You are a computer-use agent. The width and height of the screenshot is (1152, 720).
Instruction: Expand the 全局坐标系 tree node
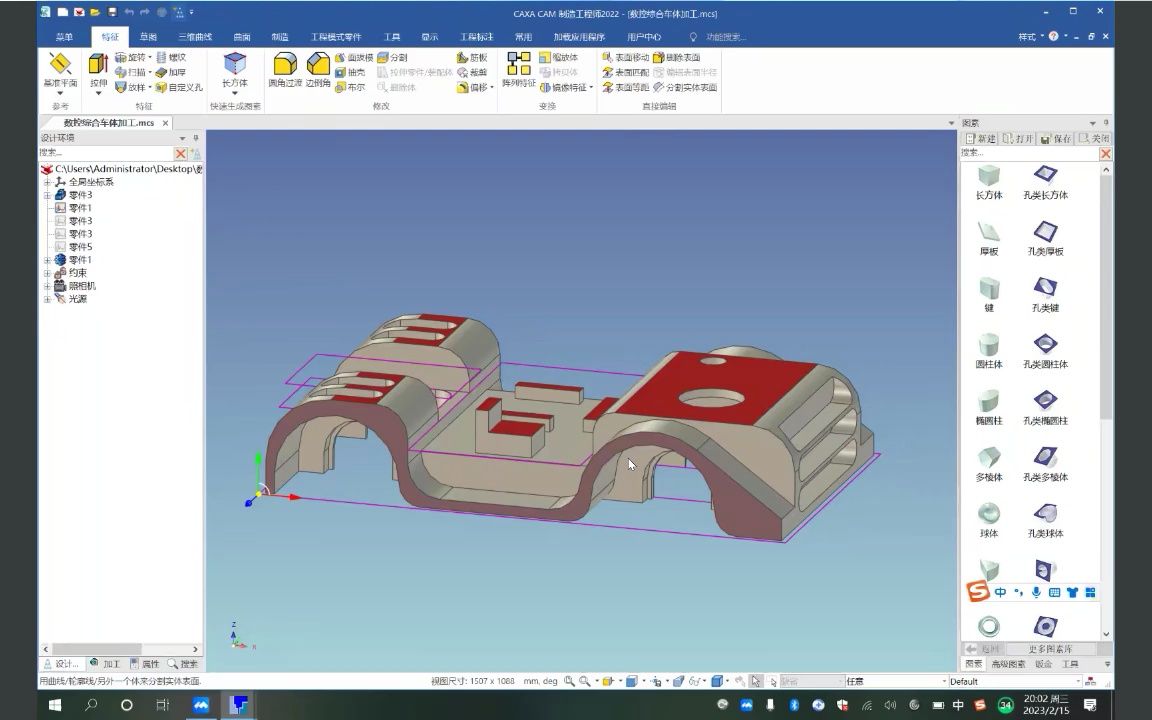(x=47, y=182)
